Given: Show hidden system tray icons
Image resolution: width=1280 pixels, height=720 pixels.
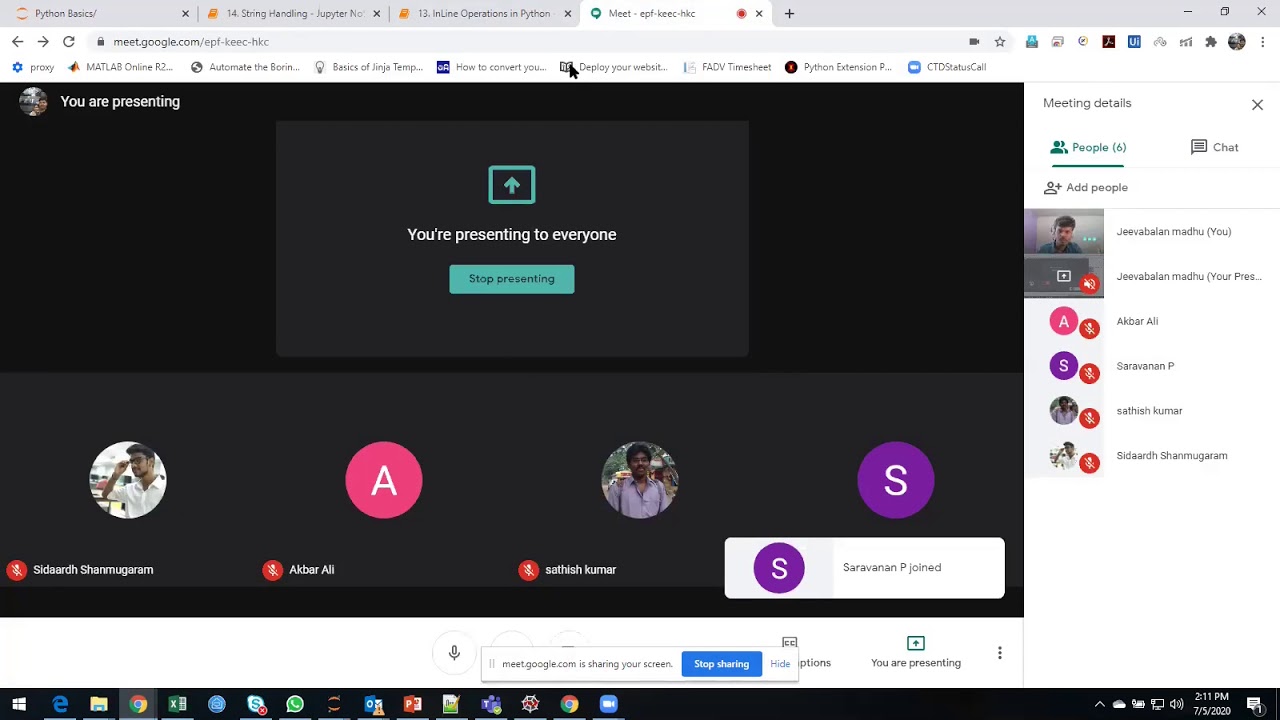Looking at the screenshot, I should click(x=1100, y=704).
